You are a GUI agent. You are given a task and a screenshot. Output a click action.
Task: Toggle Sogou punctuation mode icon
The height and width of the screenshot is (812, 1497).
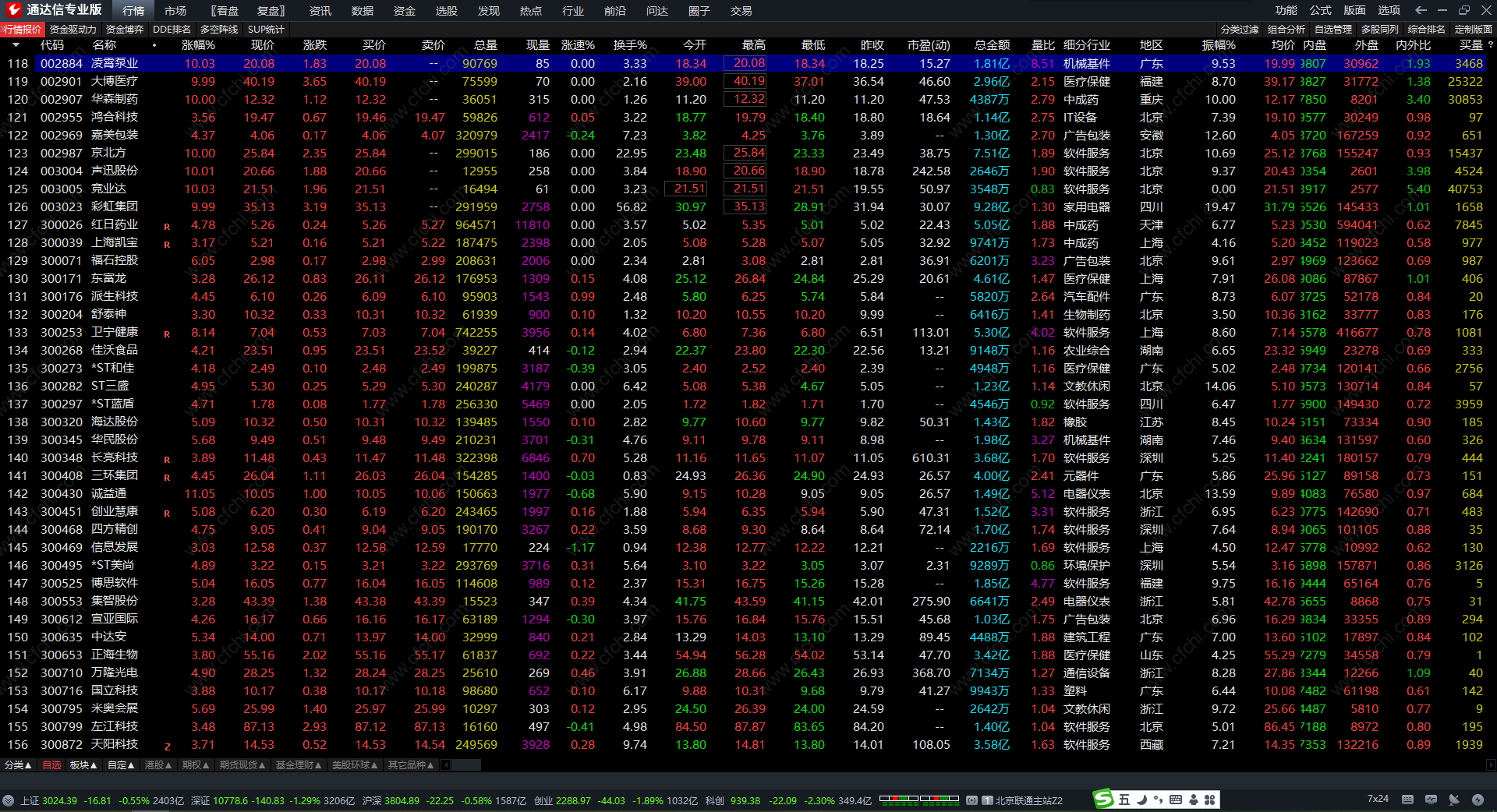point(1159,800)
